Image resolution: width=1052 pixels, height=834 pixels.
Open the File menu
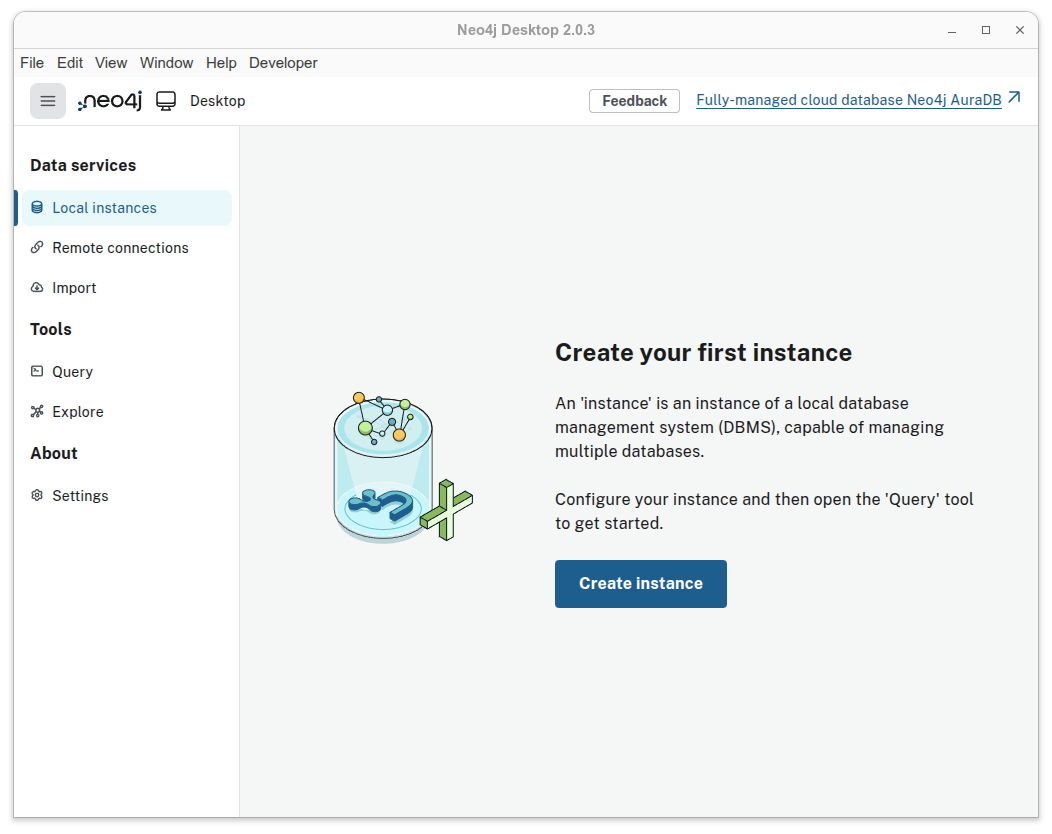point(32,63)
